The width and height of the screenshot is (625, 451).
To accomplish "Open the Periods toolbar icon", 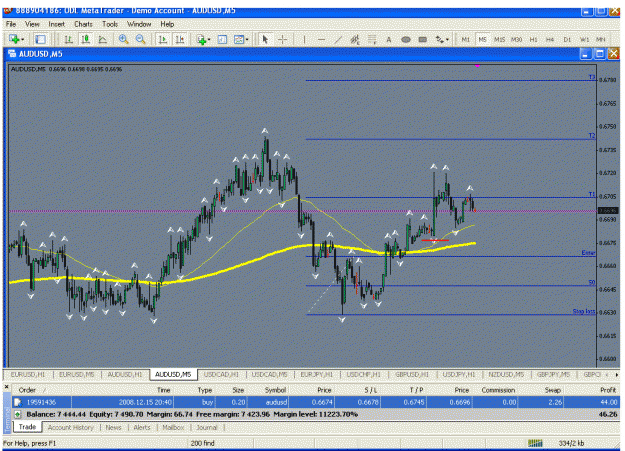I will [222, 39].
